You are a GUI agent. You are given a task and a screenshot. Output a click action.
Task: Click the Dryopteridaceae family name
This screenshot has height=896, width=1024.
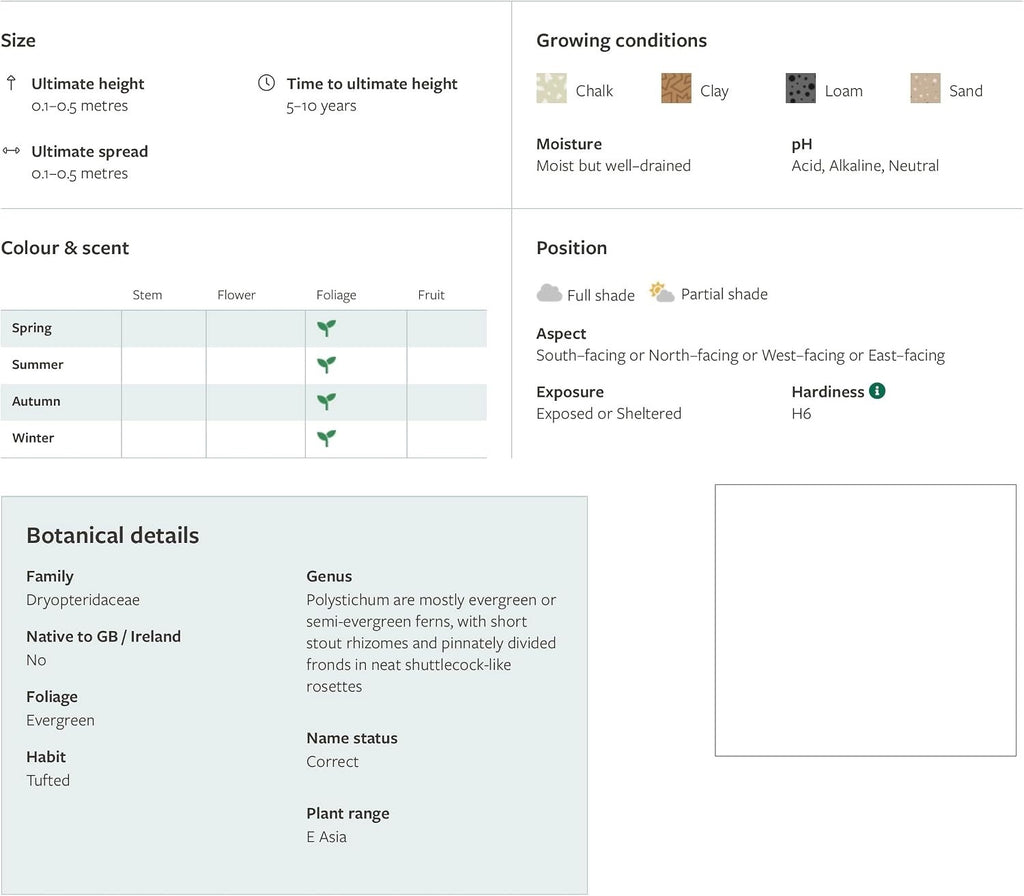[x=83, y=600]
